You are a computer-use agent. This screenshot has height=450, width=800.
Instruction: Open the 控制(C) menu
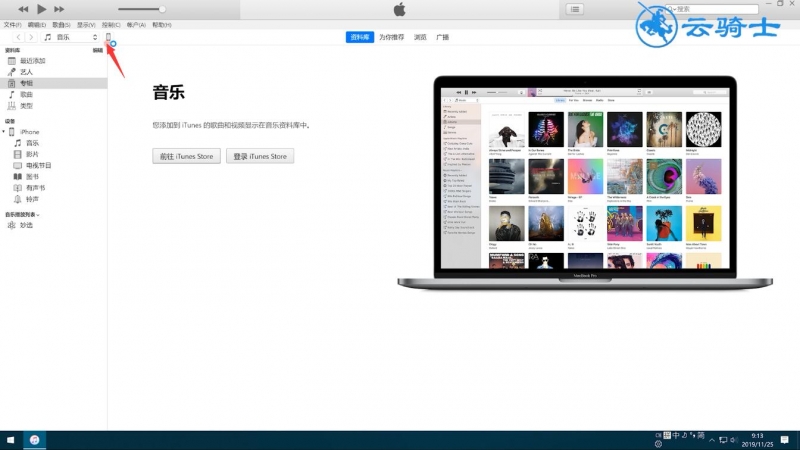(x=111, y=24)
